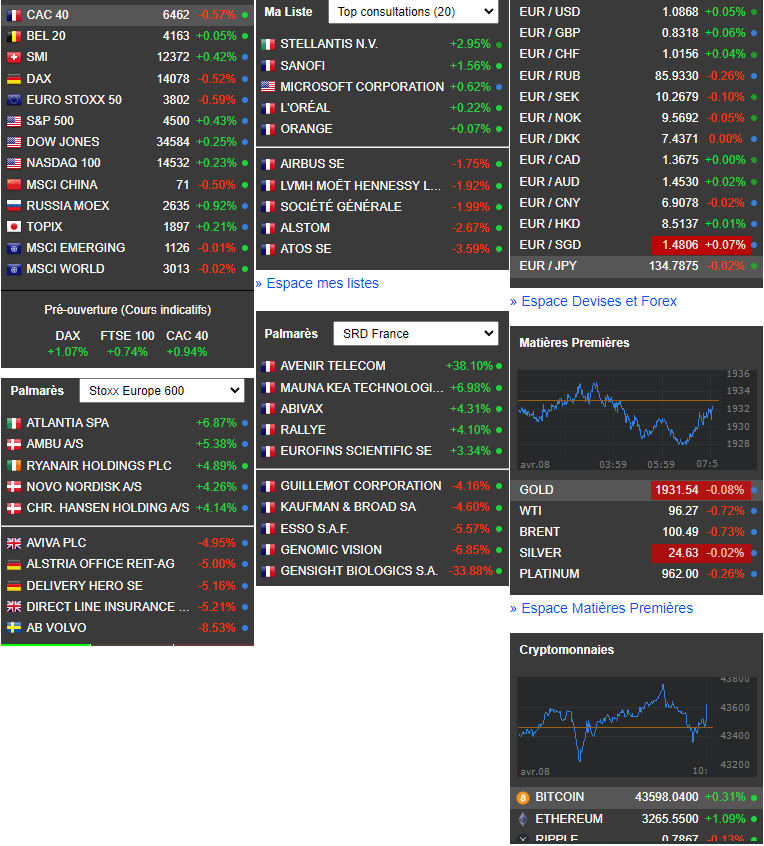This screenshot has width=764, height=846.
Task: Click the green status dot on AVENIR TELECOM row
Action: [499, 366]
